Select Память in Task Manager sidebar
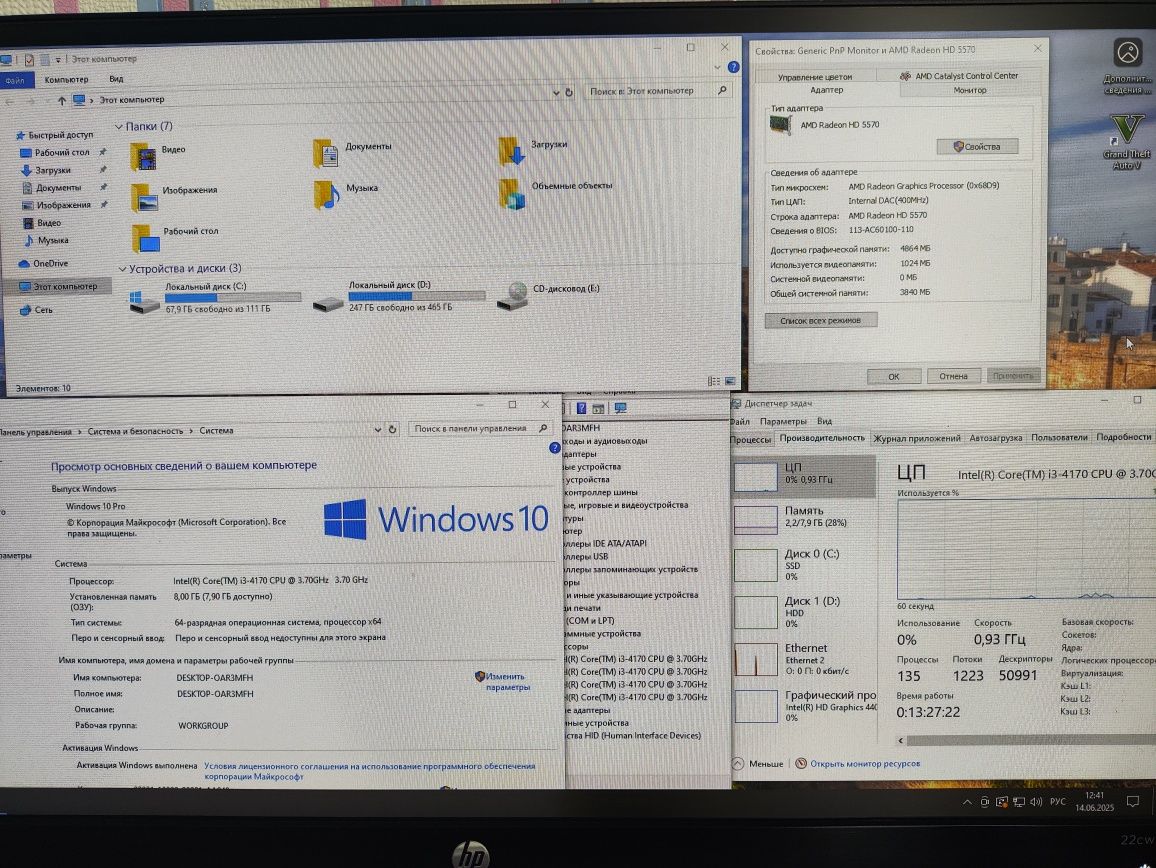The image size is (1156, 868). pos(805,519)
